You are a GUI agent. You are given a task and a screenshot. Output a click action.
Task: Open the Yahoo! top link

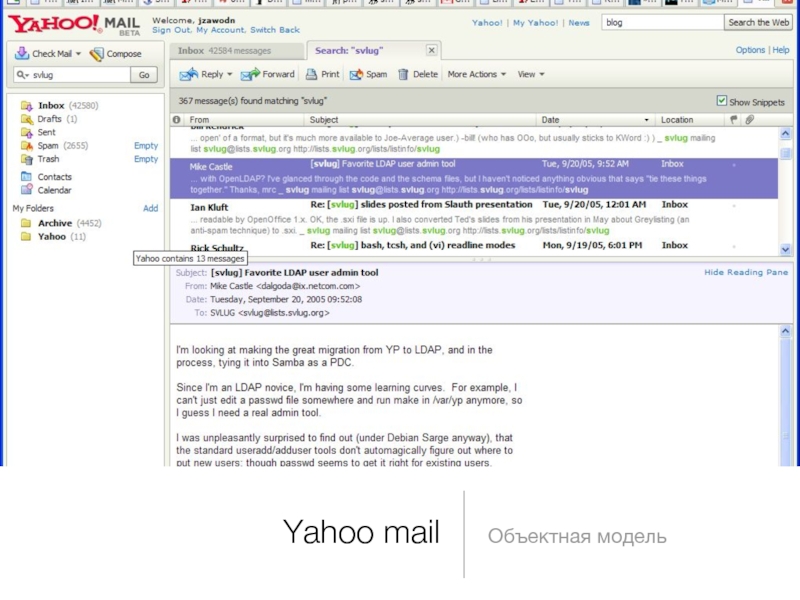coord(487,23)
